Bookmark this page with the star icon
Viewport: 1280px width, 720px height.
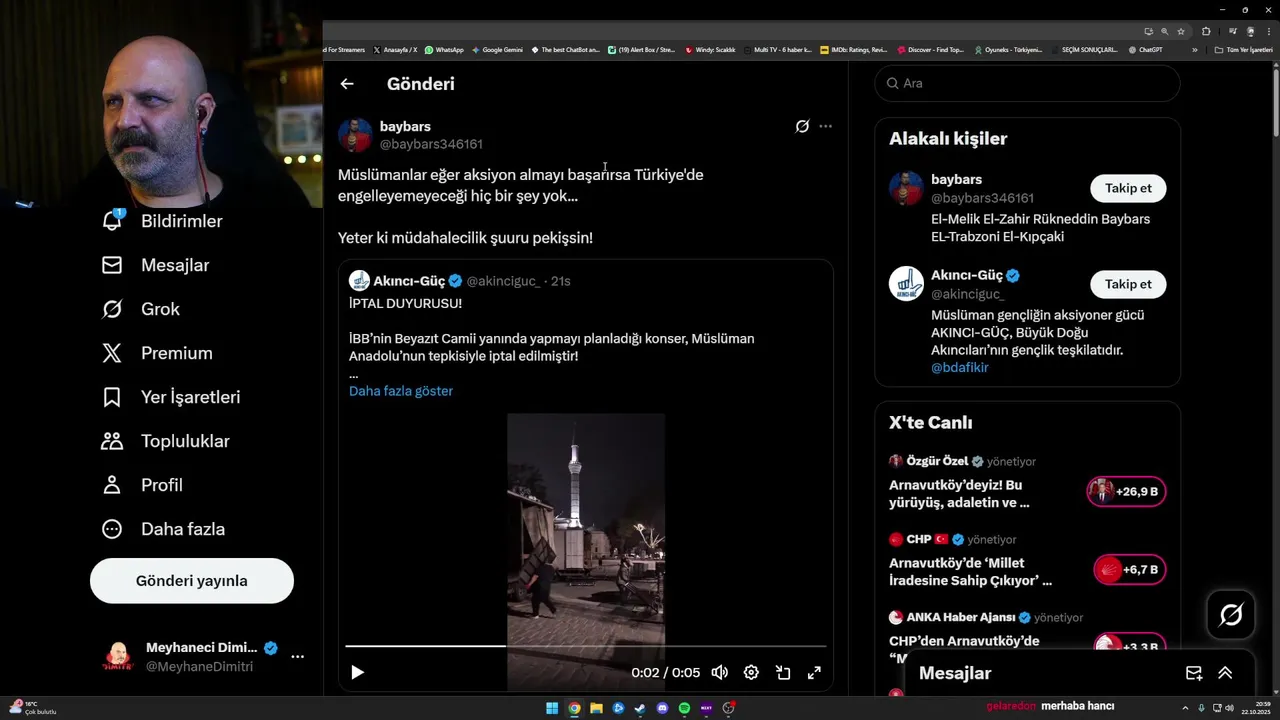(x=1181, y=31)
